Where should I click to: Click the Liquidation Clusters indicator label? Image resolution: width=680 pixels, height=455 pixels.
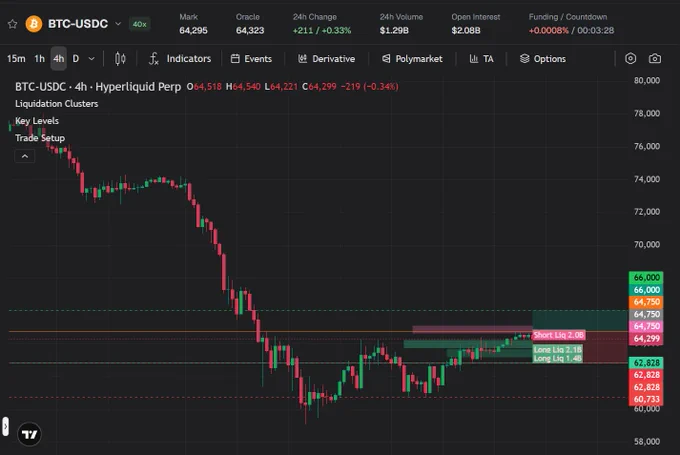pos(56,104)
